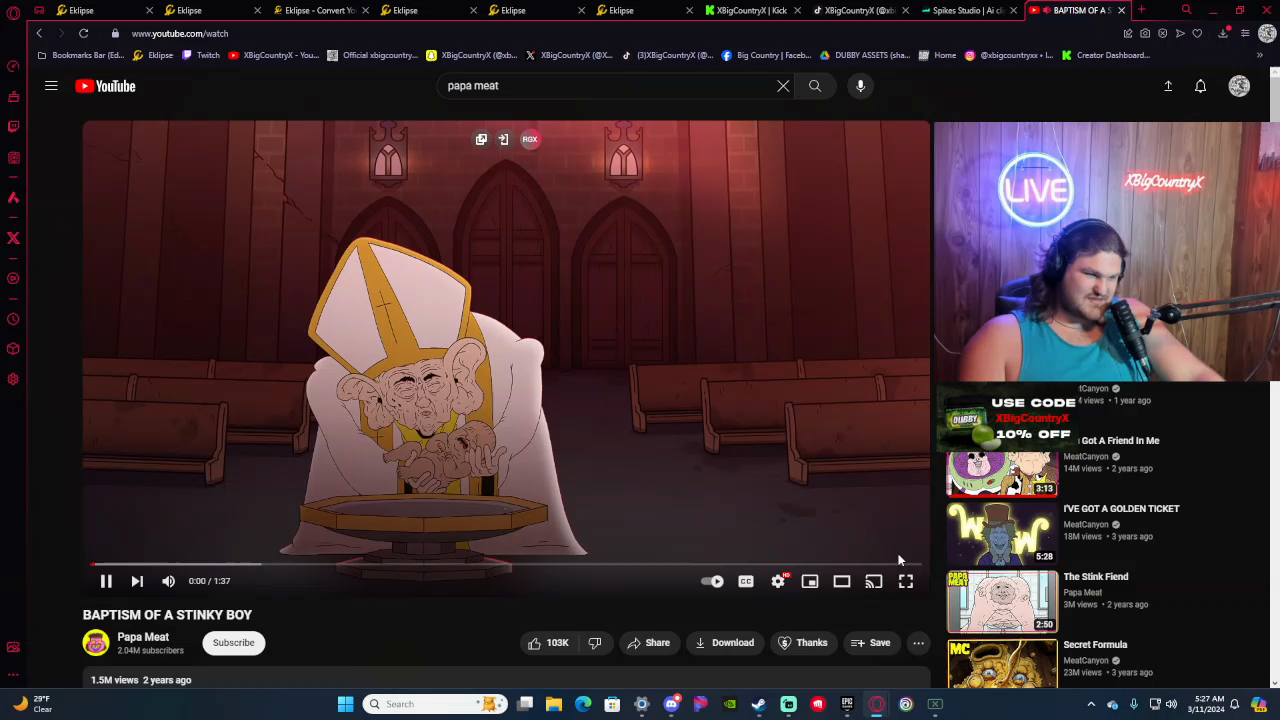Click the RGX button on the video
Screen dimensions: 1280x720
[x=530, y=139]
